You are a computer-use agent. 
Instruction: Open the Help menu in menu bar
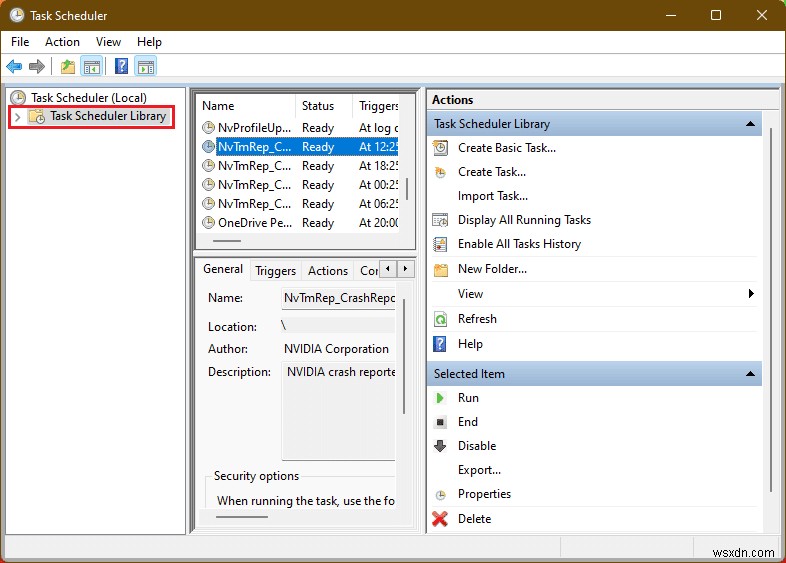149,42
